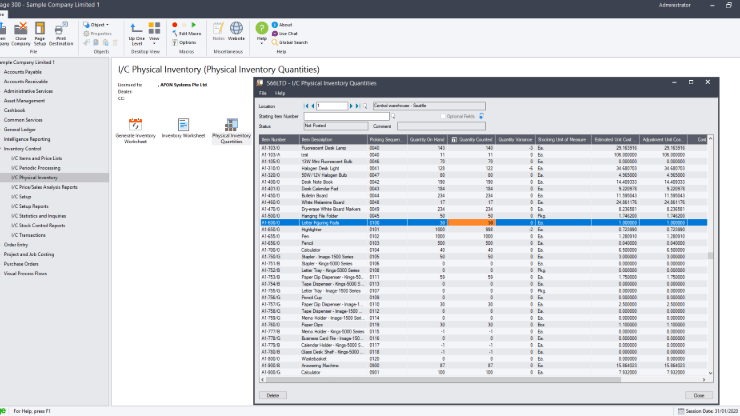Select Administrative Services in the tree

pyautogui.click(x=28, y=91)
